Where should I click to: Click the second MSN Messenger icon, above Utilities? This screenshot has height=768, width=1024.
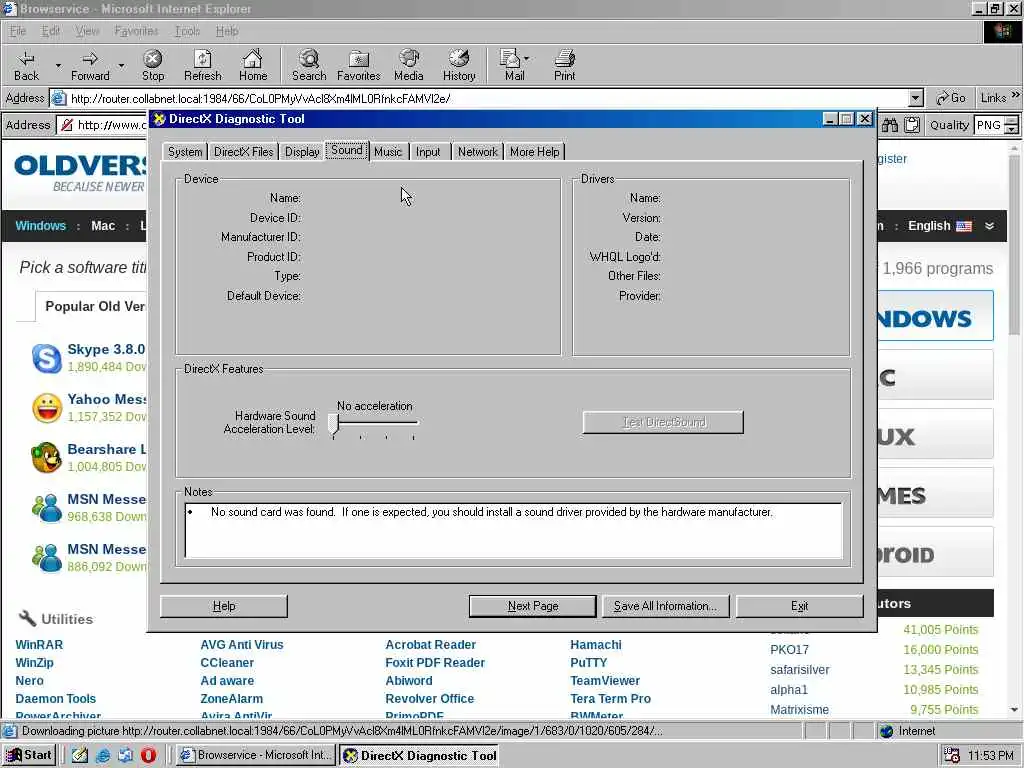pos(47,558)
